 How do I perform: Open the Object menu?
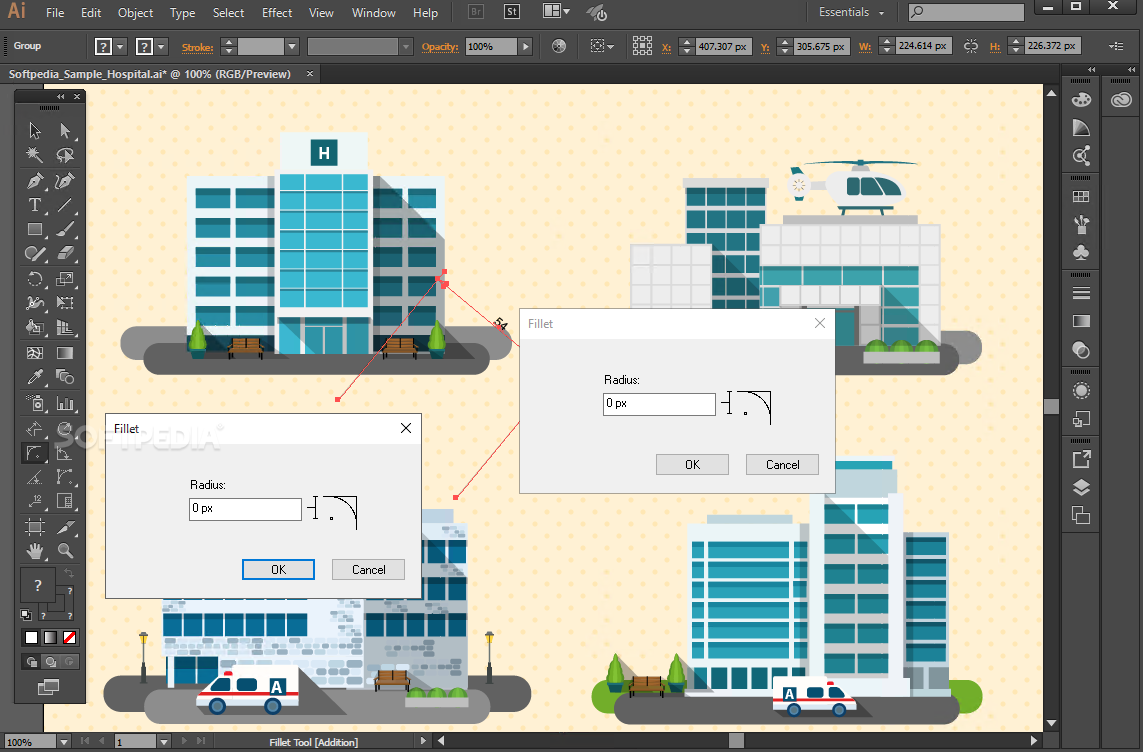pyautogui.click(x=136, y=12)
